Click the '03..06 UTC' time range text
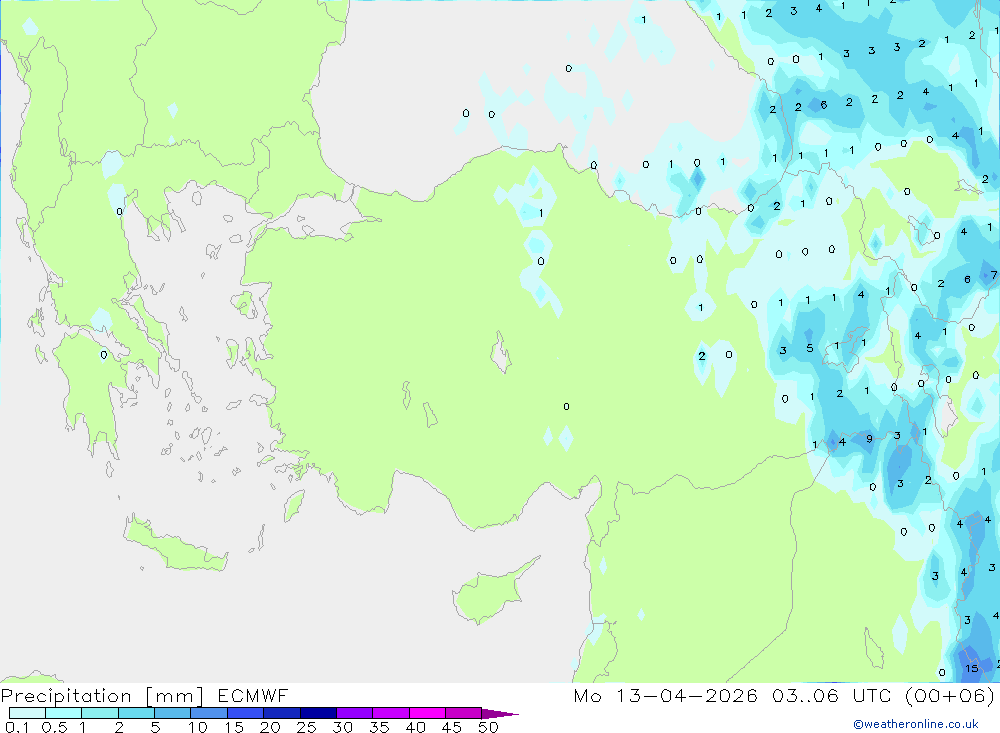The width and height of the screenshot is (1000, 733). point(832,695)
